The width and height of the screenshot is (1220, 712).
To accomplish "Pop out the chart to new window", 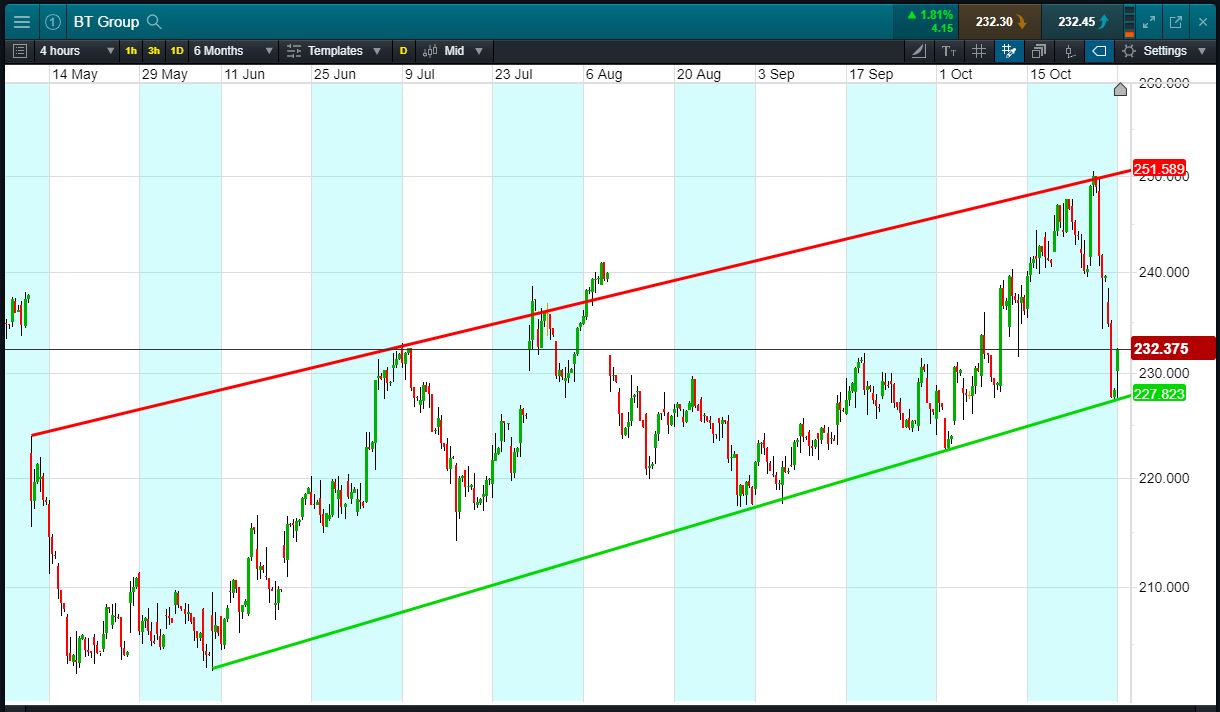I will [1176, 21].
